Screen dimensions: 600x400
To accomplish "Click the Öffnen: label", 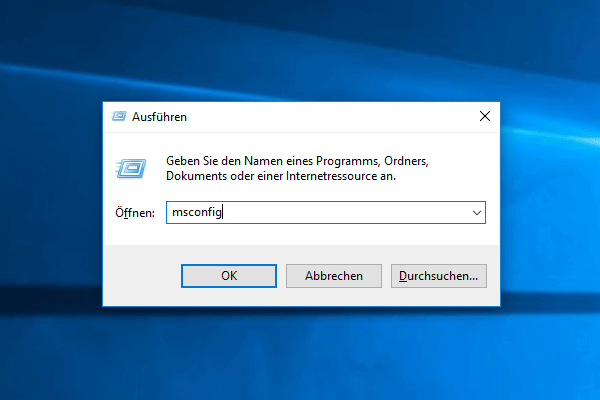I will tap(135, 212).
